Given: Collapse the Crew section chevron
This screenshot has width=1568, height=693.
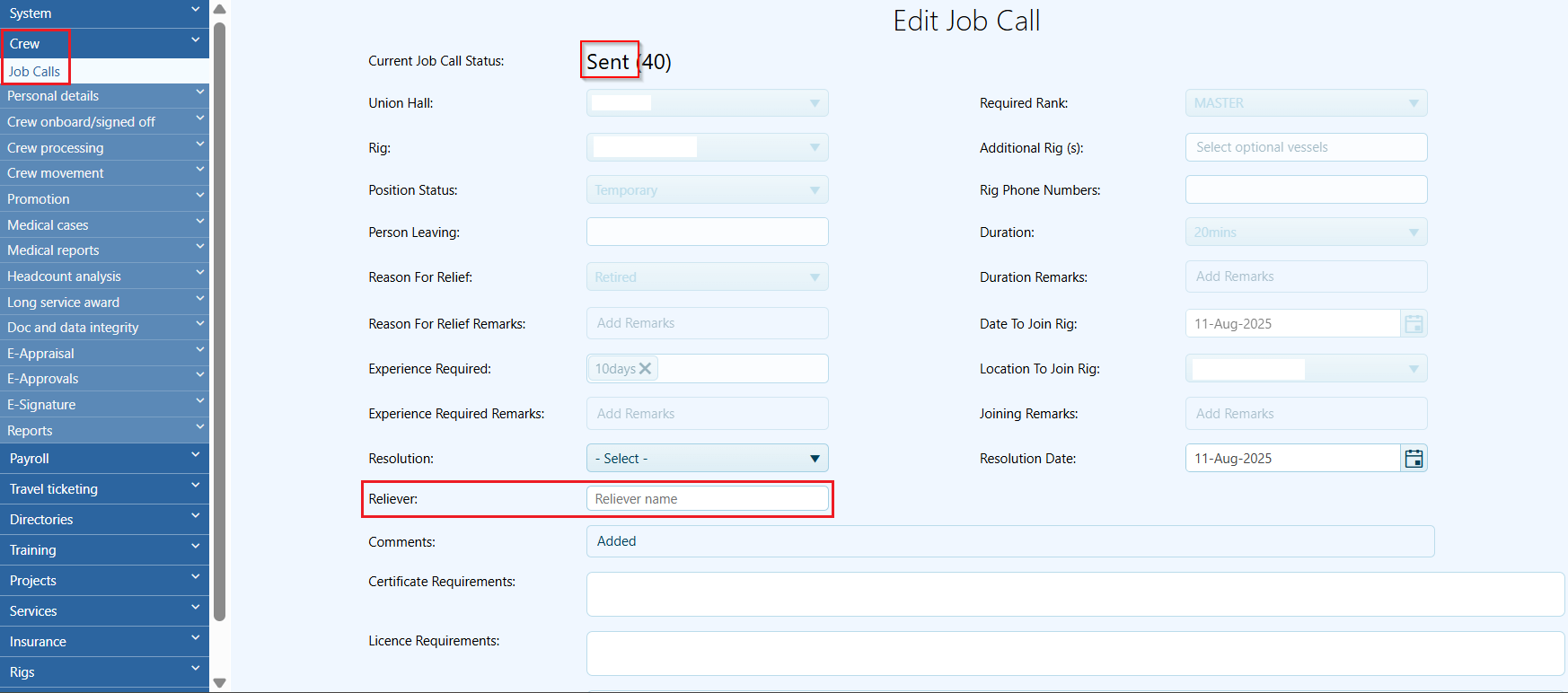Looking at the screenshot, I should (196, 41).
